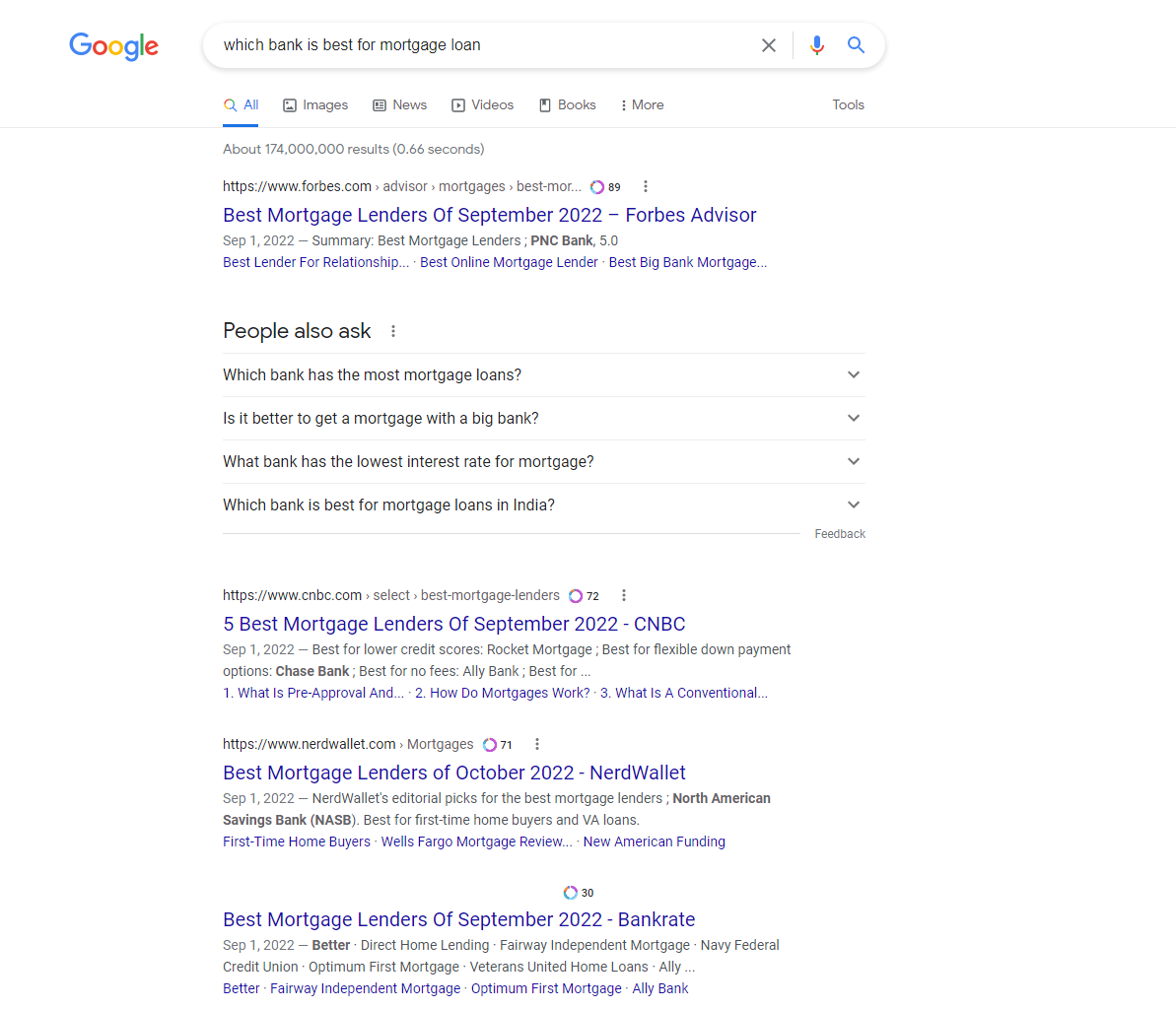Click 'About 174,000,000 results' text
This screenshot has width=1176, height=1009.
coord(353,149)
